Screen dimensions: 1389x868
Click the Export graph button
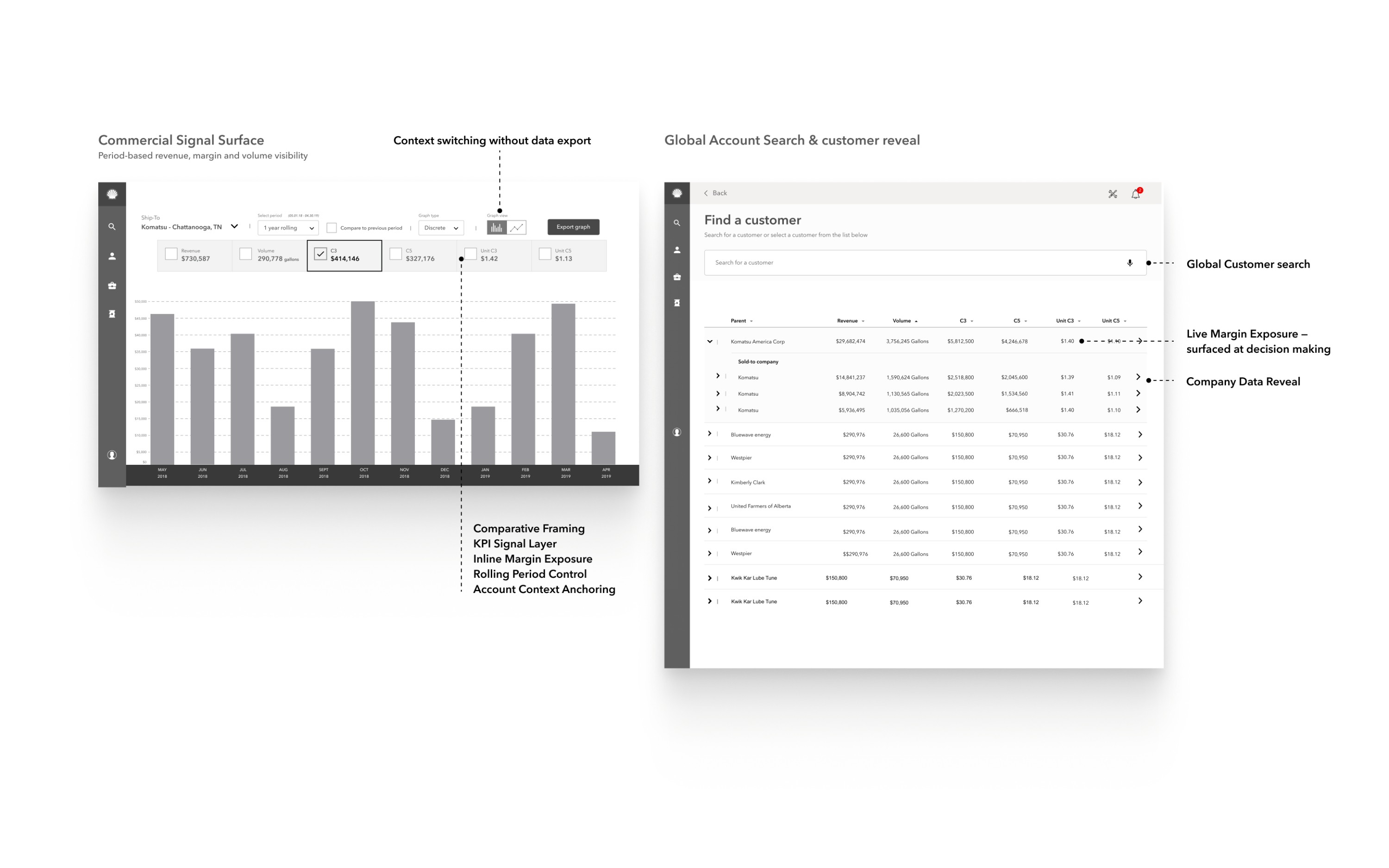point(573,227)
